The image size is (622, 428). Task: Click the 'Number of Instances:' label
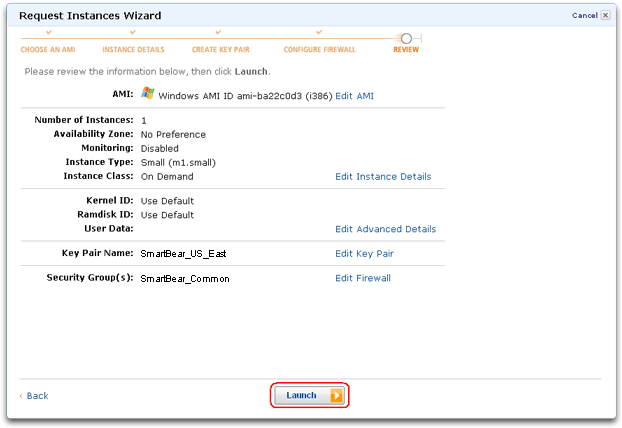(84, 120)
